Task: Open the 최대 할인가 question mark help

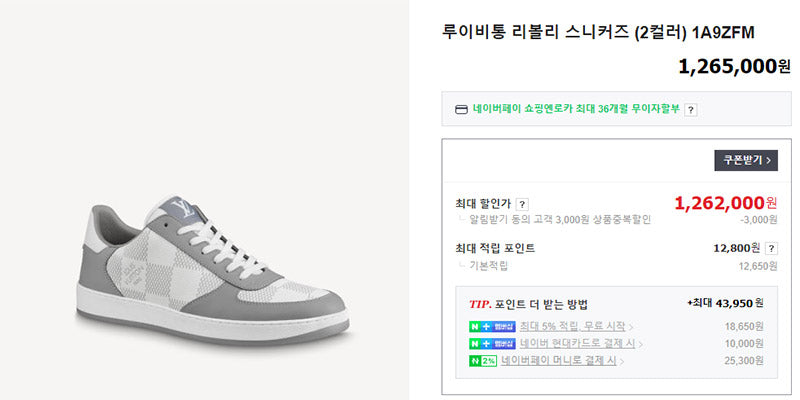Action: coord(521,205)
